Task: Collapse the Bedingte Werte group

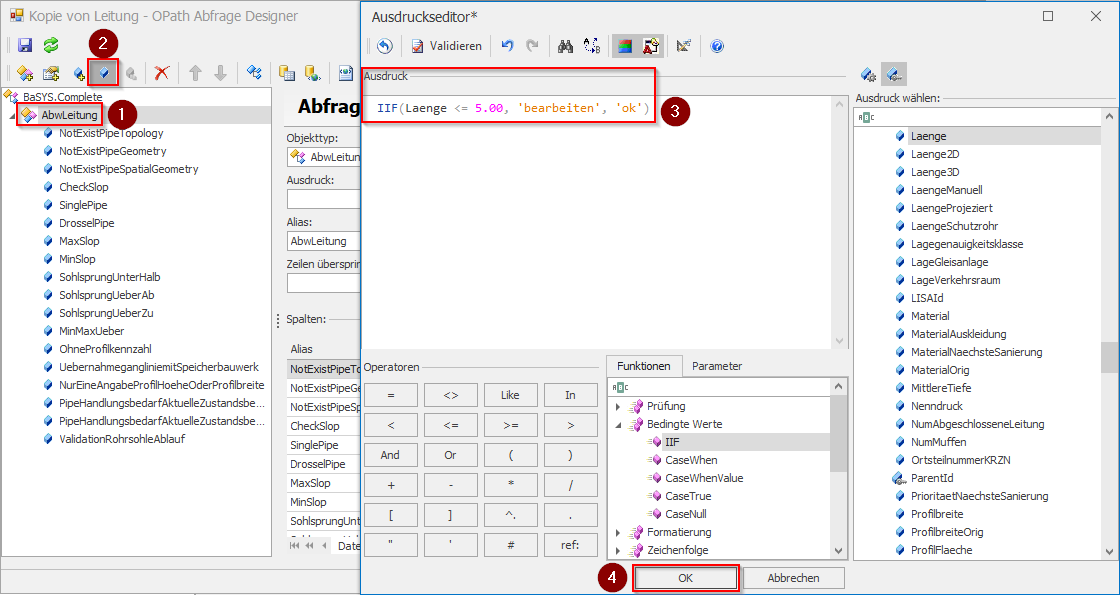Action: point(618,424)
